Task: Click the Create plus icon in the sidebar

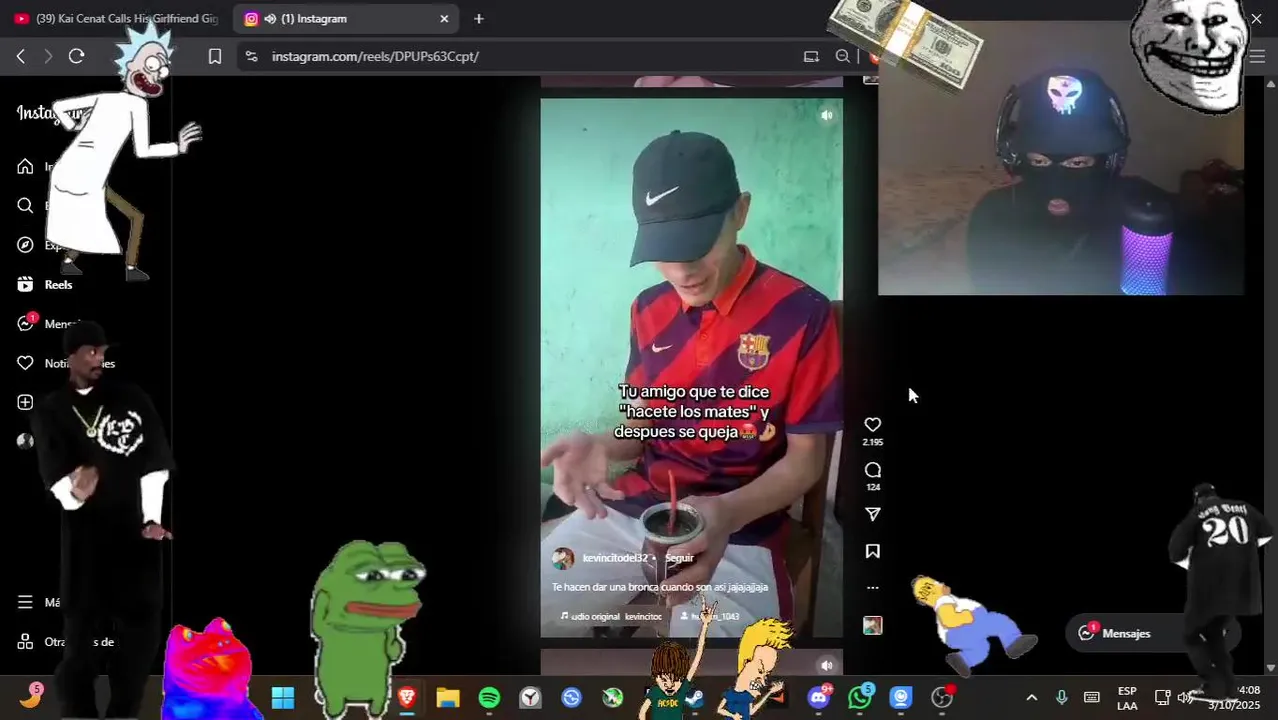Action: click(25, 402)
